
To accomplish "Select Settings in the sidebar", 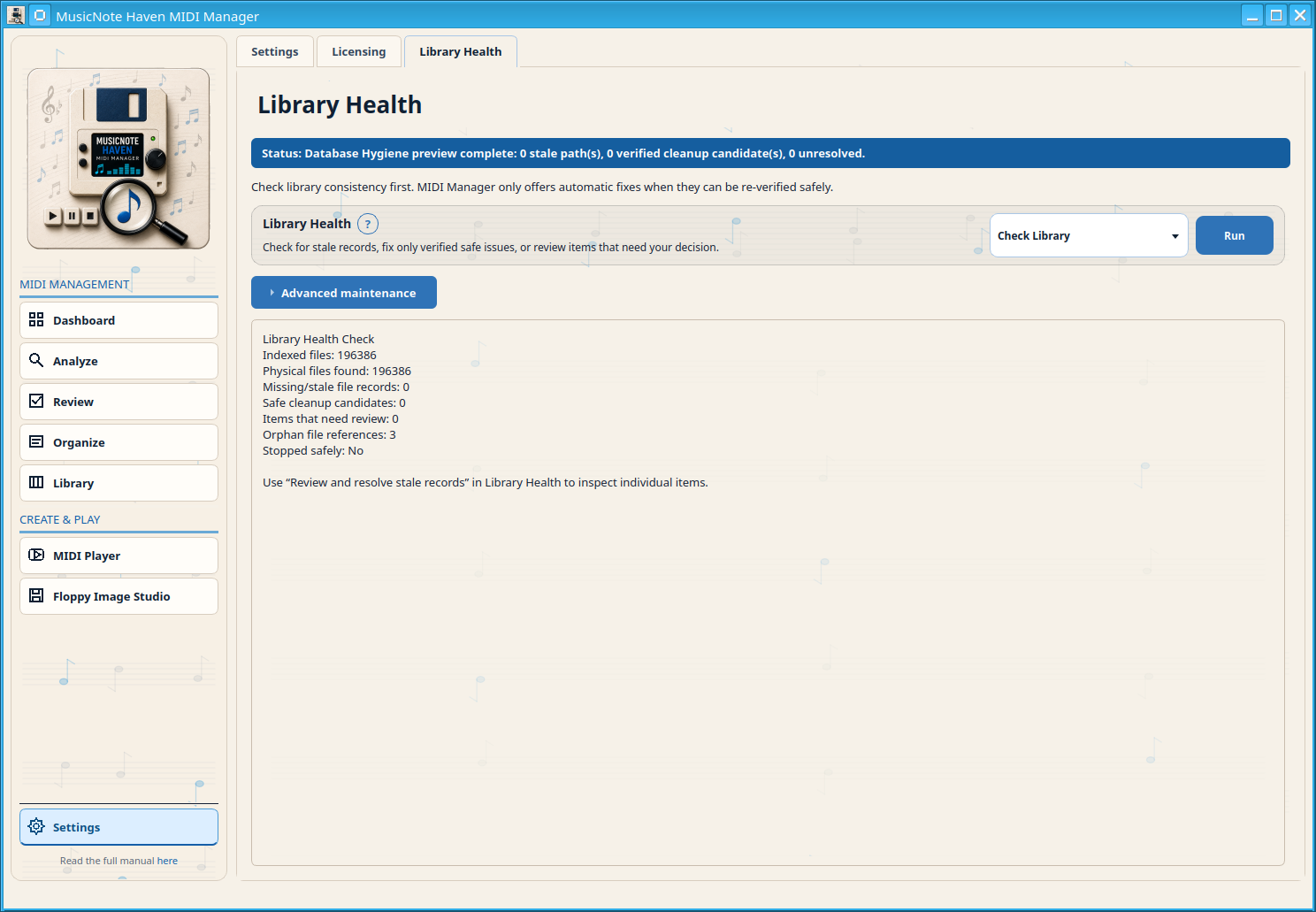I will click(119, 827).
